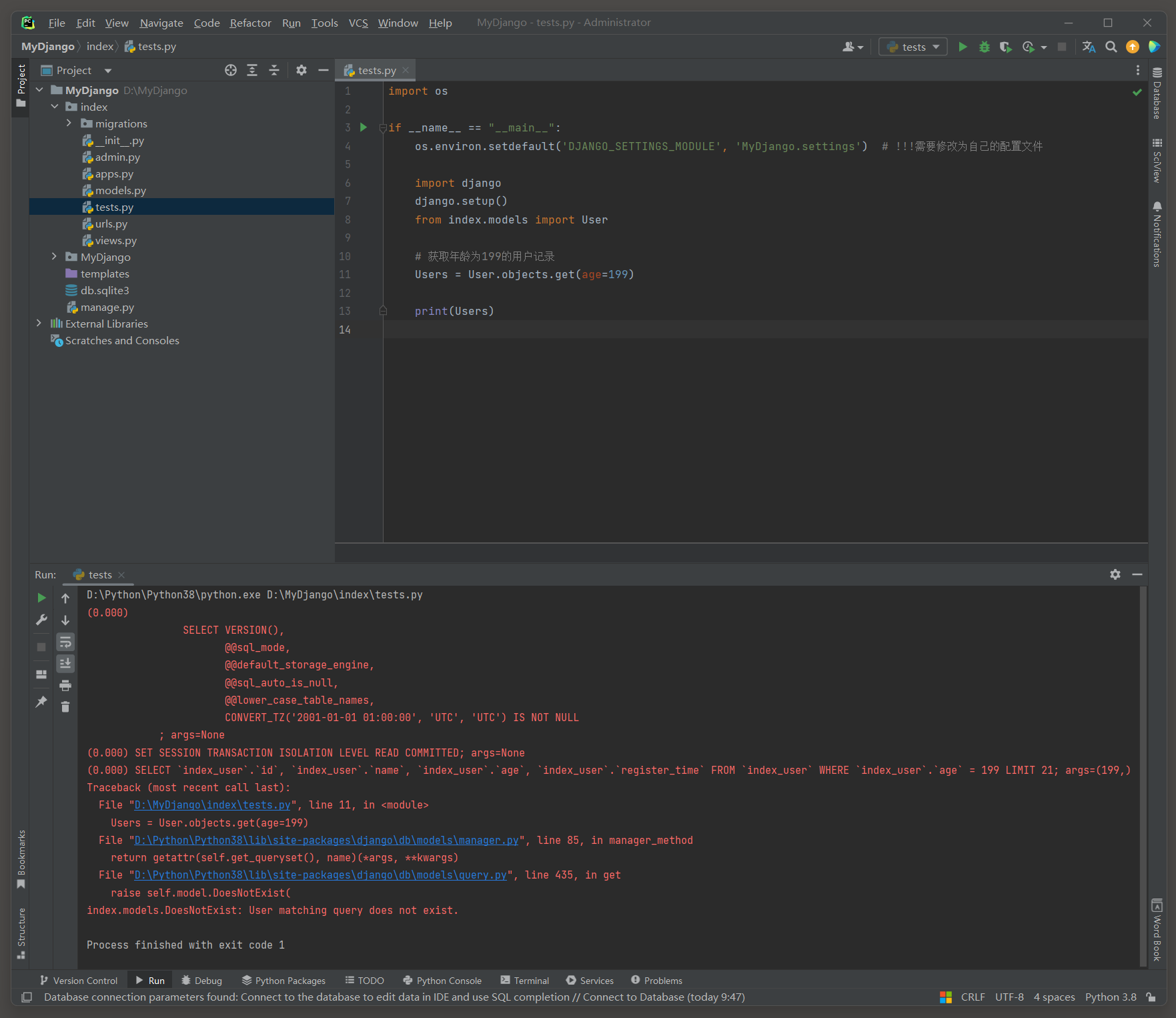Click the restore layout icon in Run panel
Image resolution: width=1176 pixels, height=1018 pixels.
click(x=41, y=674)
